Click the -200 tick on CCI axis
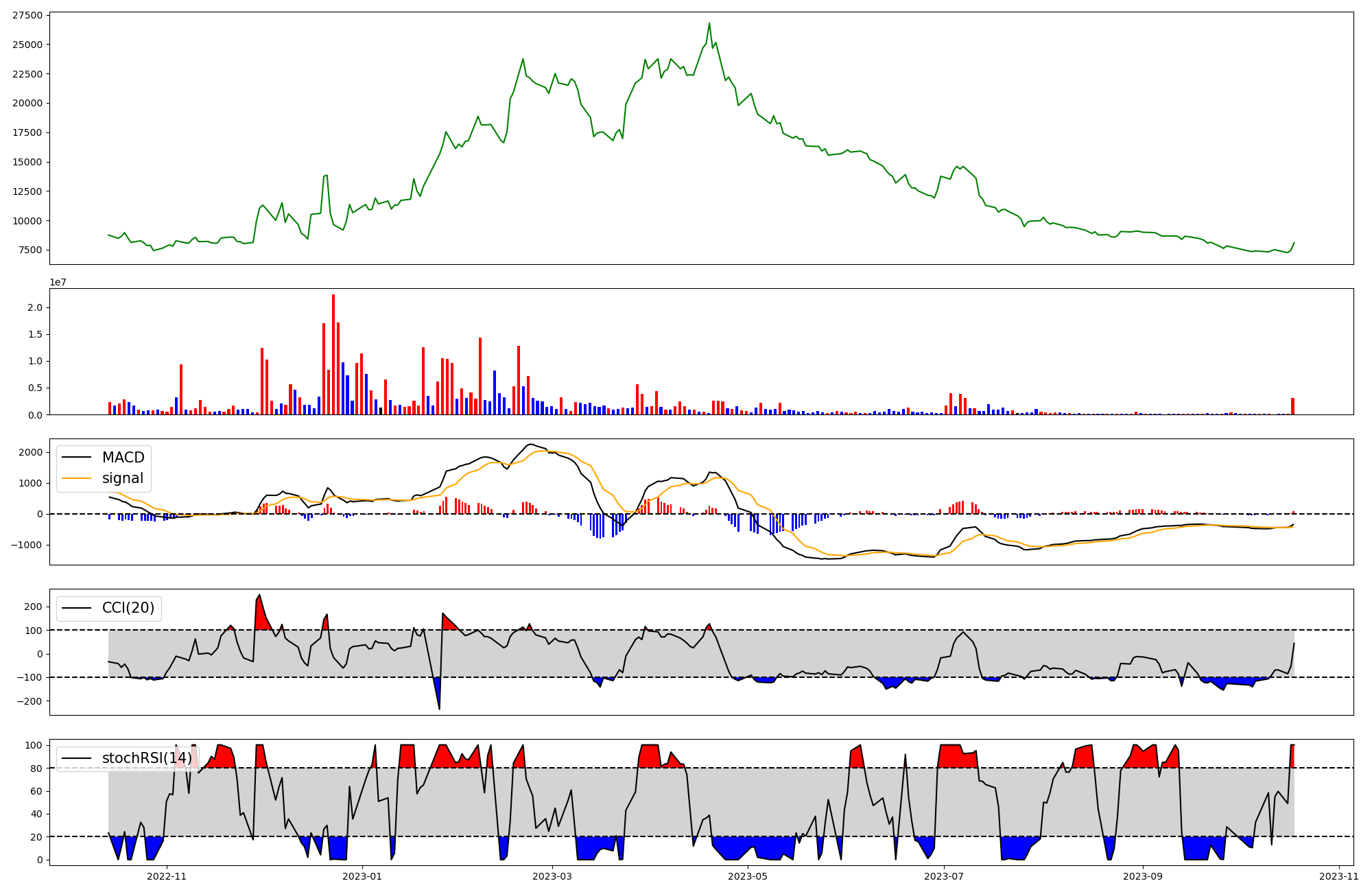Screen dimensions: 1372x892 (x=29, y=701)
